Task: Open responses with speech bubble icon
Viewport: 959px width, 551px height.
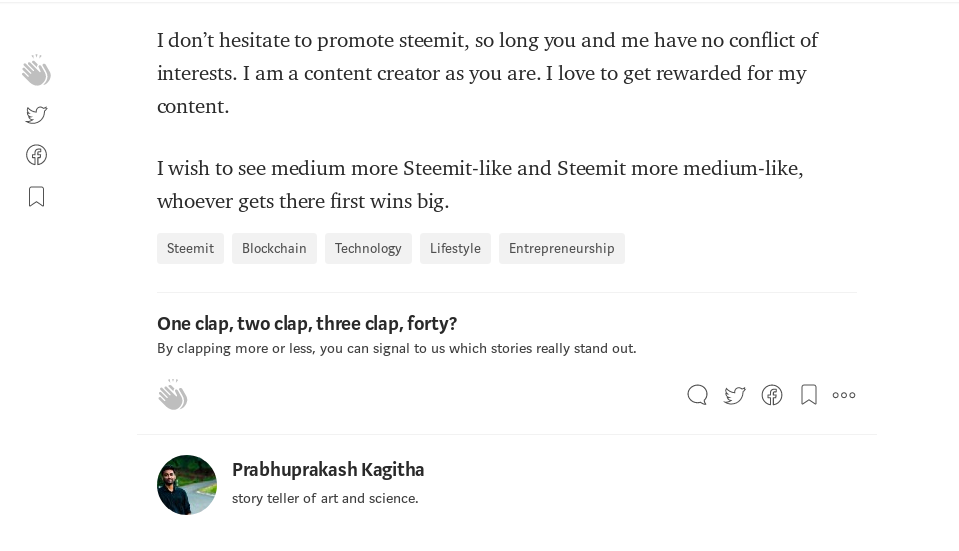Action: pos(697,395)
